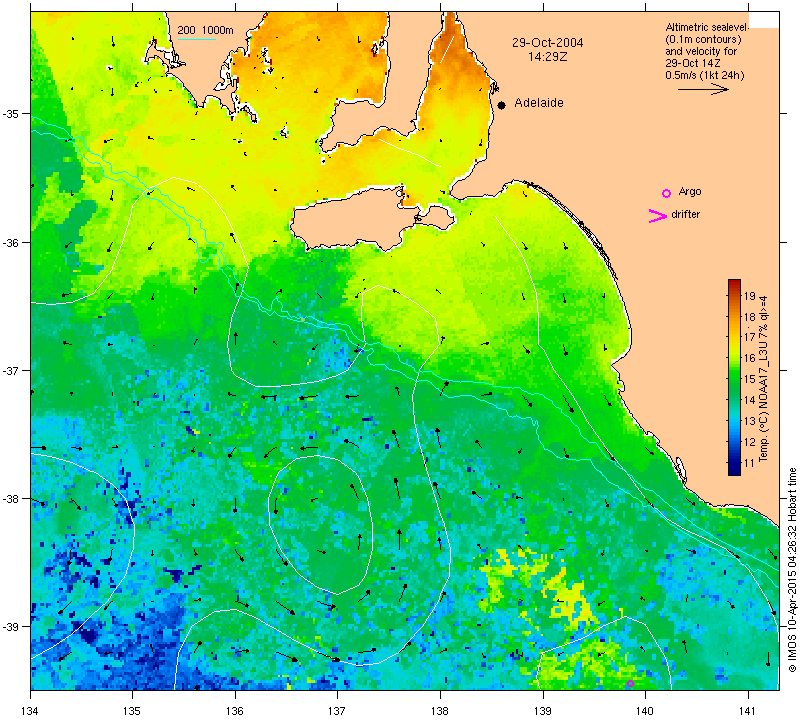This screenshot has width=800, height=720.
Task: Click the longitude label 136
Action: click(235, 710)
